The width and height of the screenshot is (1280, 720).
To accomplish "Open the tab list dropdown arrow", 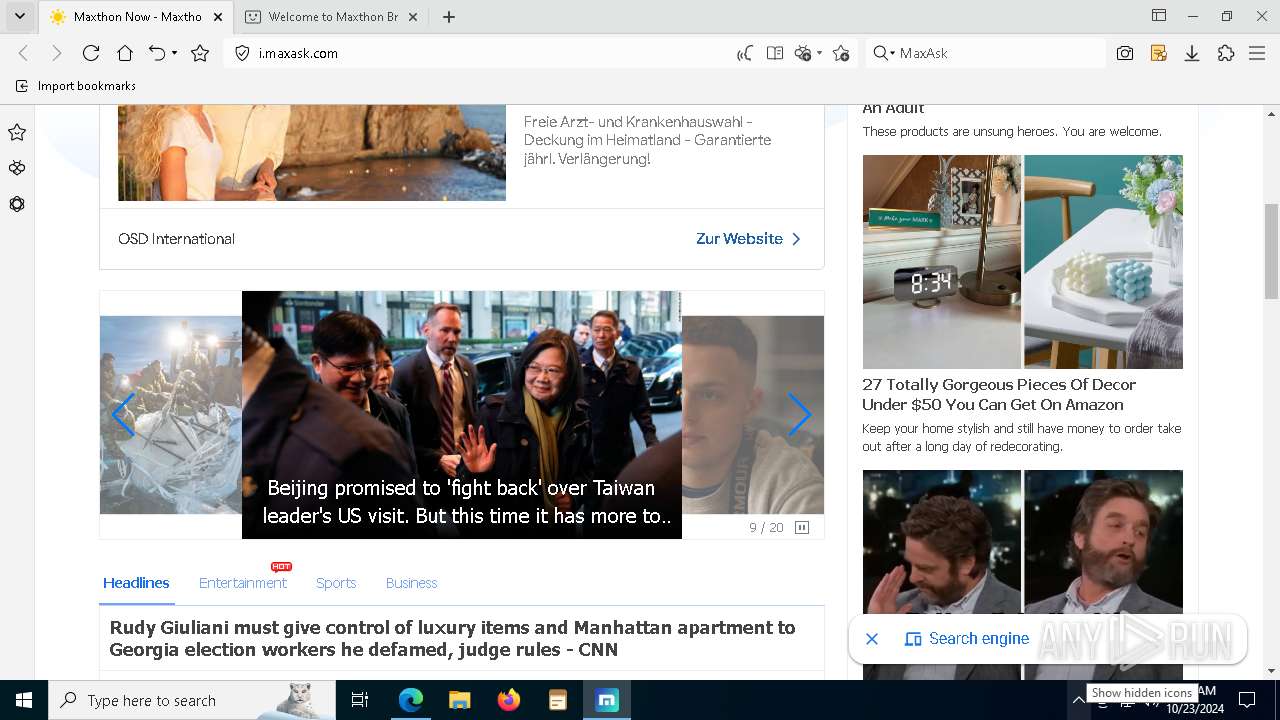I will click(x=19, y=16).
